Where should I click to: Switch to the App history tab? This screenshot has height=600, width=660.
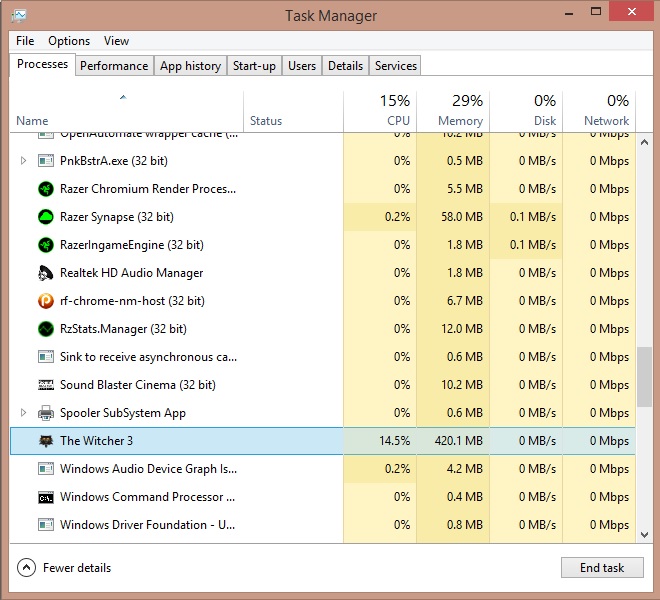[190, 66]
